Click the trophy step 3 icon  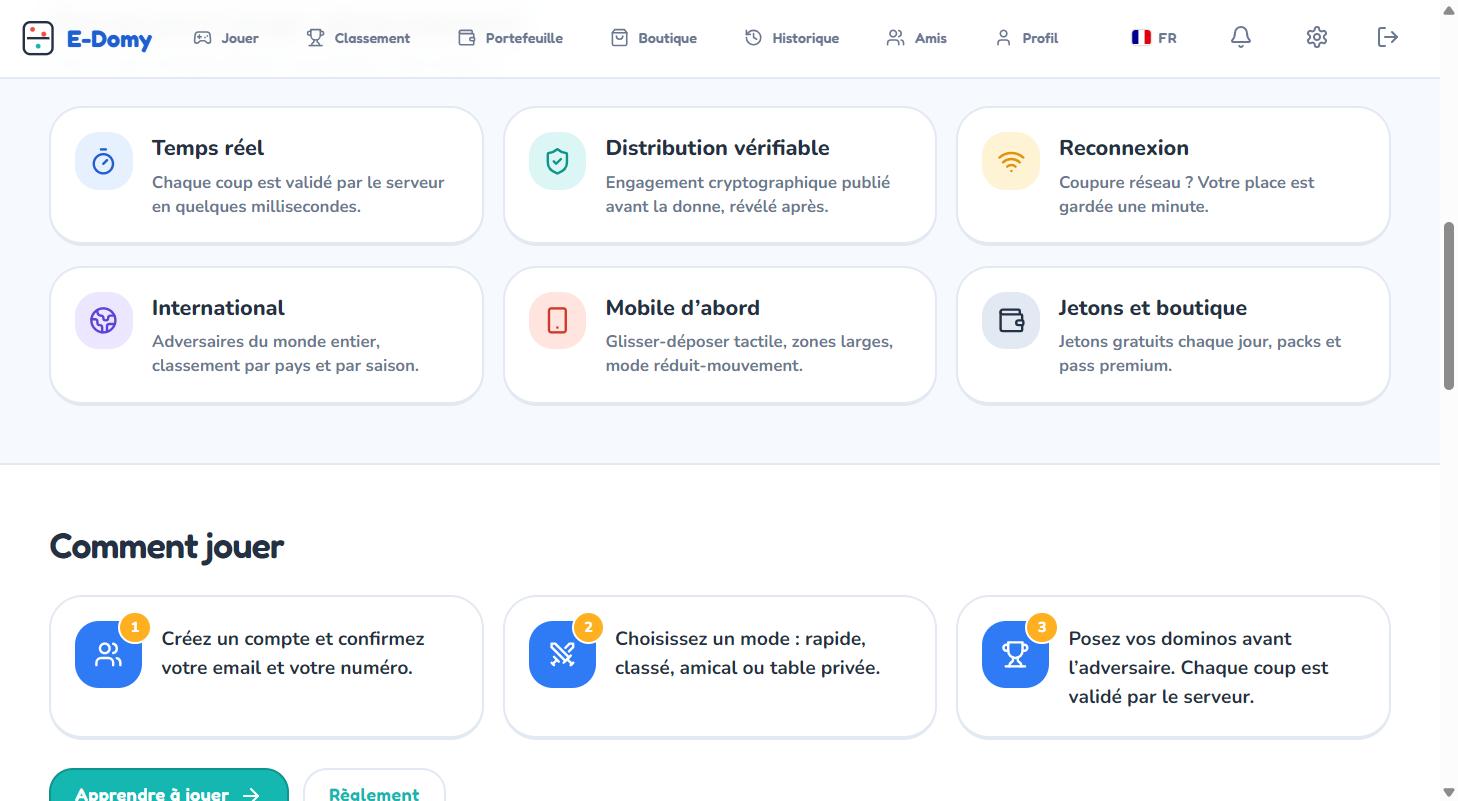(1015, 655)
